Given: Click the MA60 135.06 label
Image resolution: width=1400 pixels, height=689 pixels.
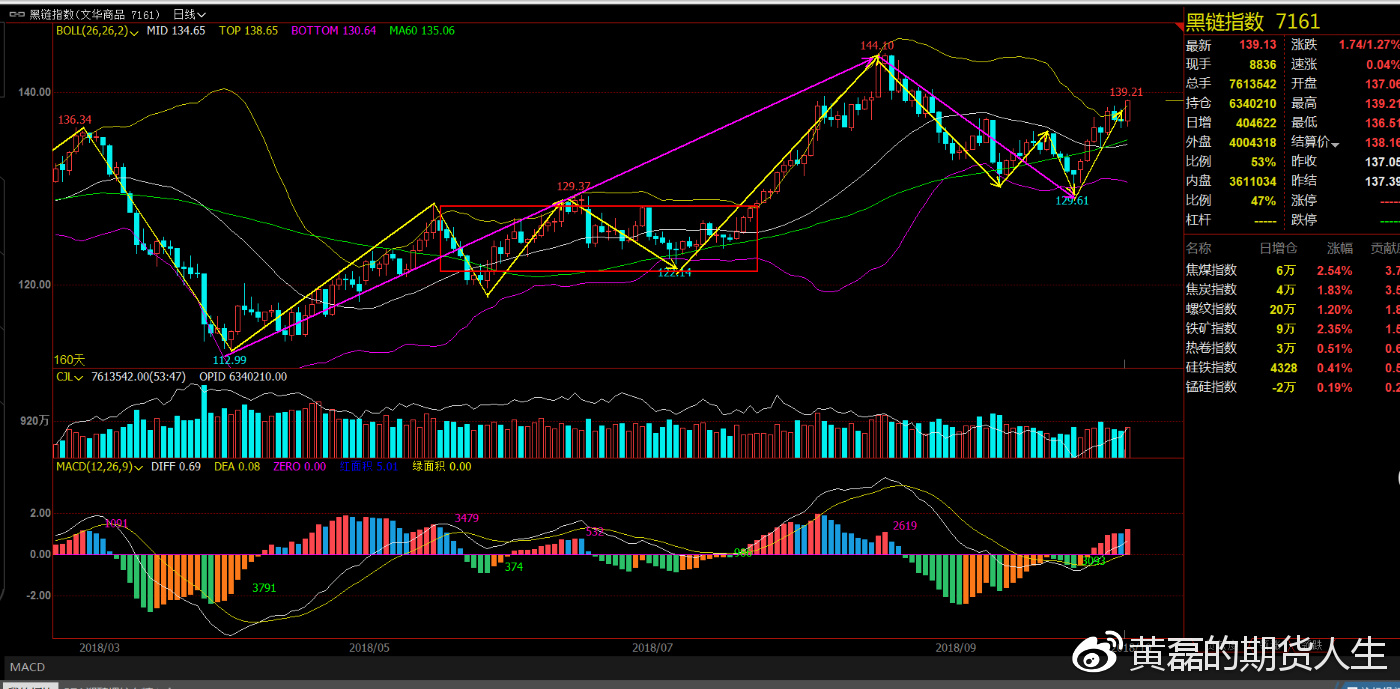Looking at the screenshot, I should (x=422, y=31).
